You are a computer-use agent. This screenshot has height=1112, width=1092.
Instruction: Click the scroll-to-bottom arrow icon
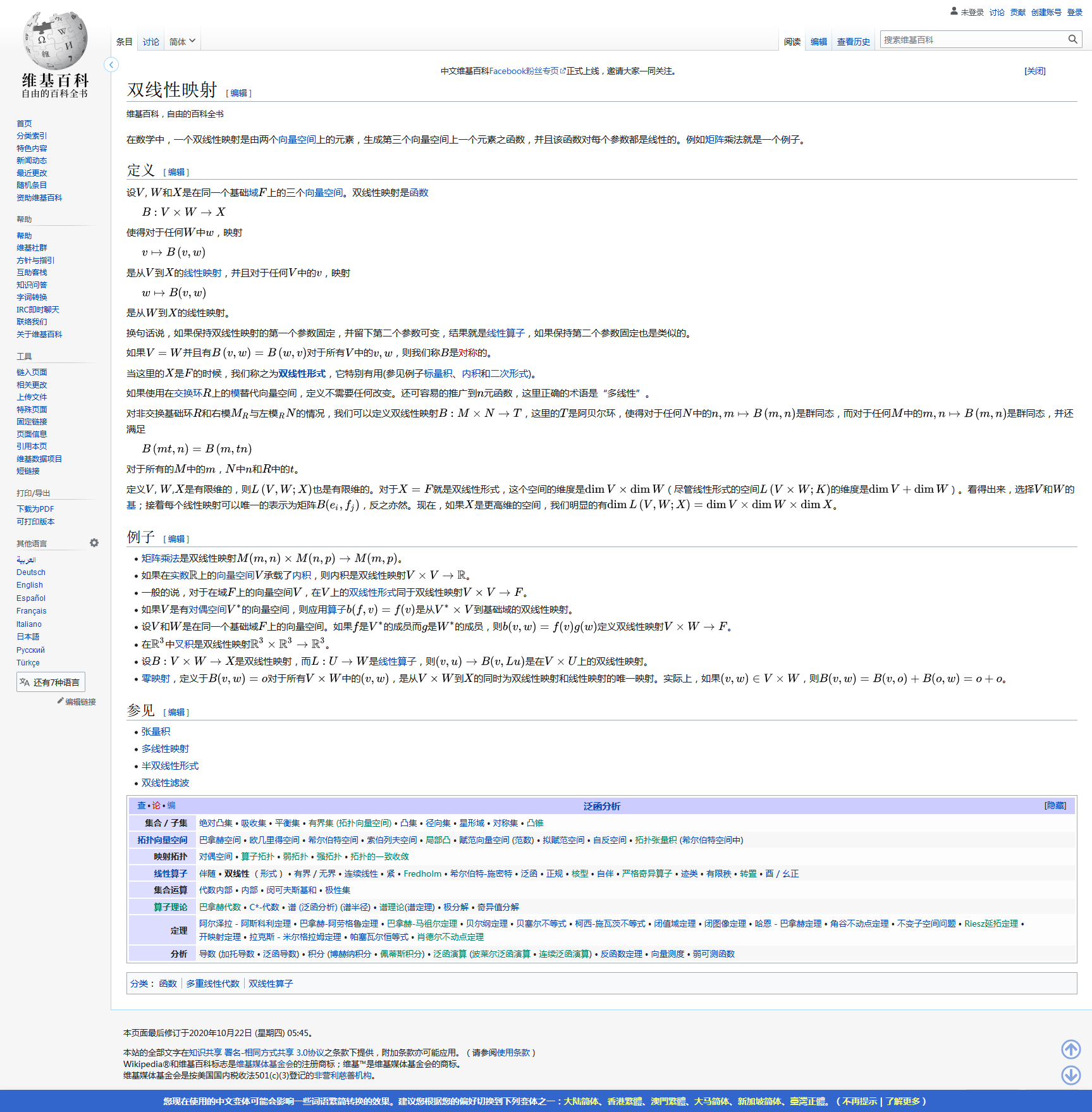tap(1071, 1075)
